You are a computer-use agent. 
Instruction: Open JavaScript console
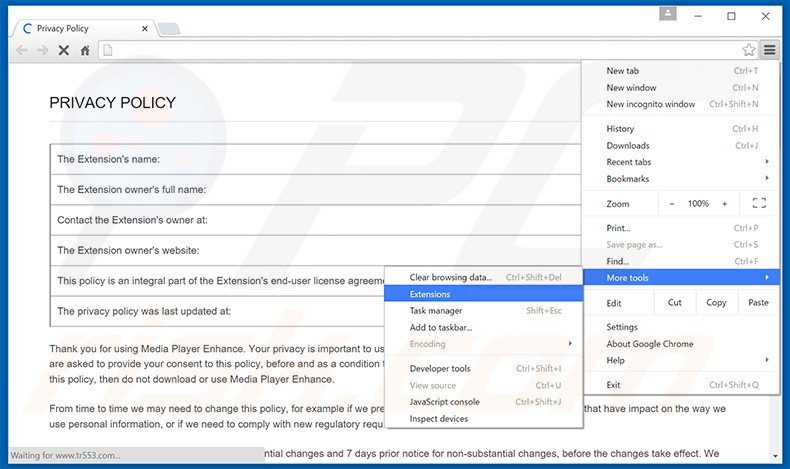tap(484, 402)
